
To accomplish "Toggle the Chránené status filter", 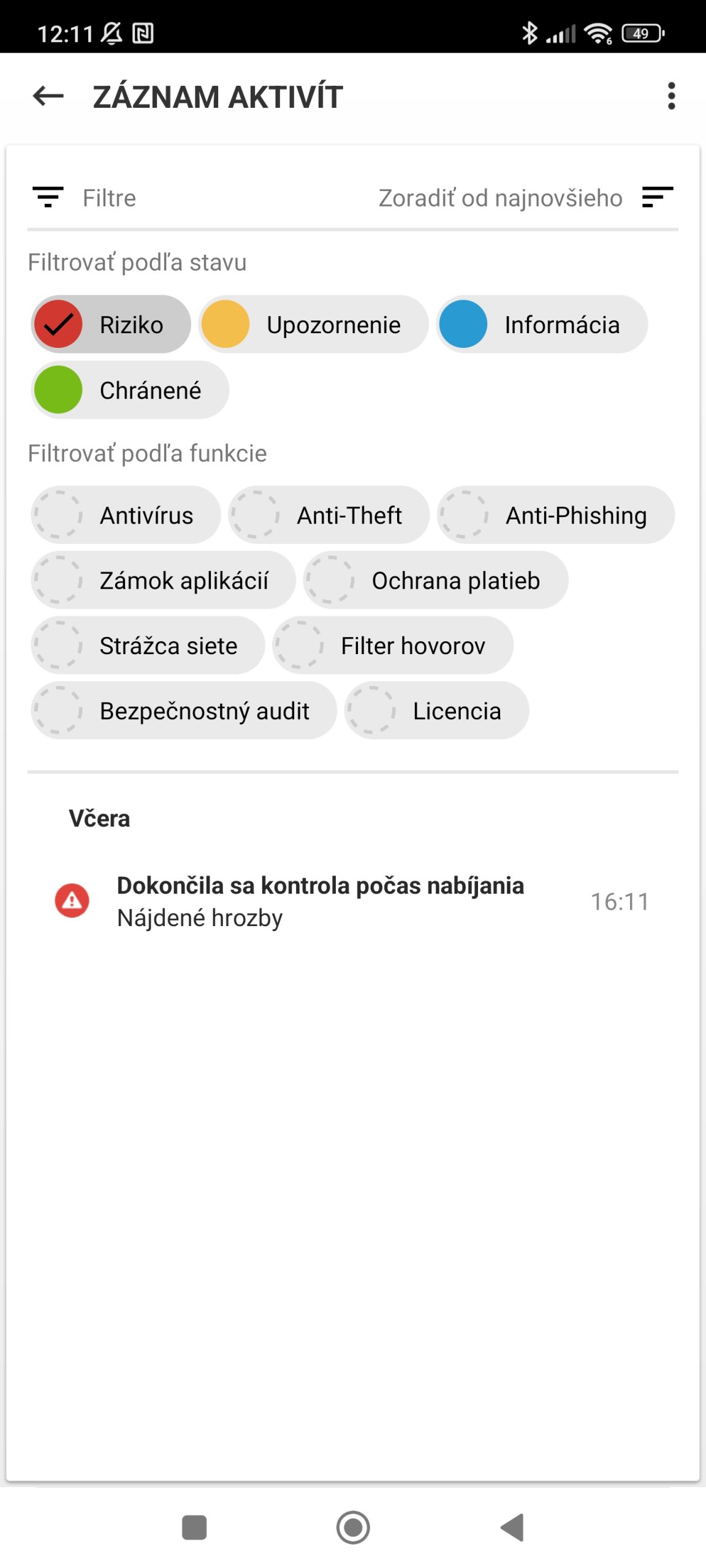I will tap(130, 390).
